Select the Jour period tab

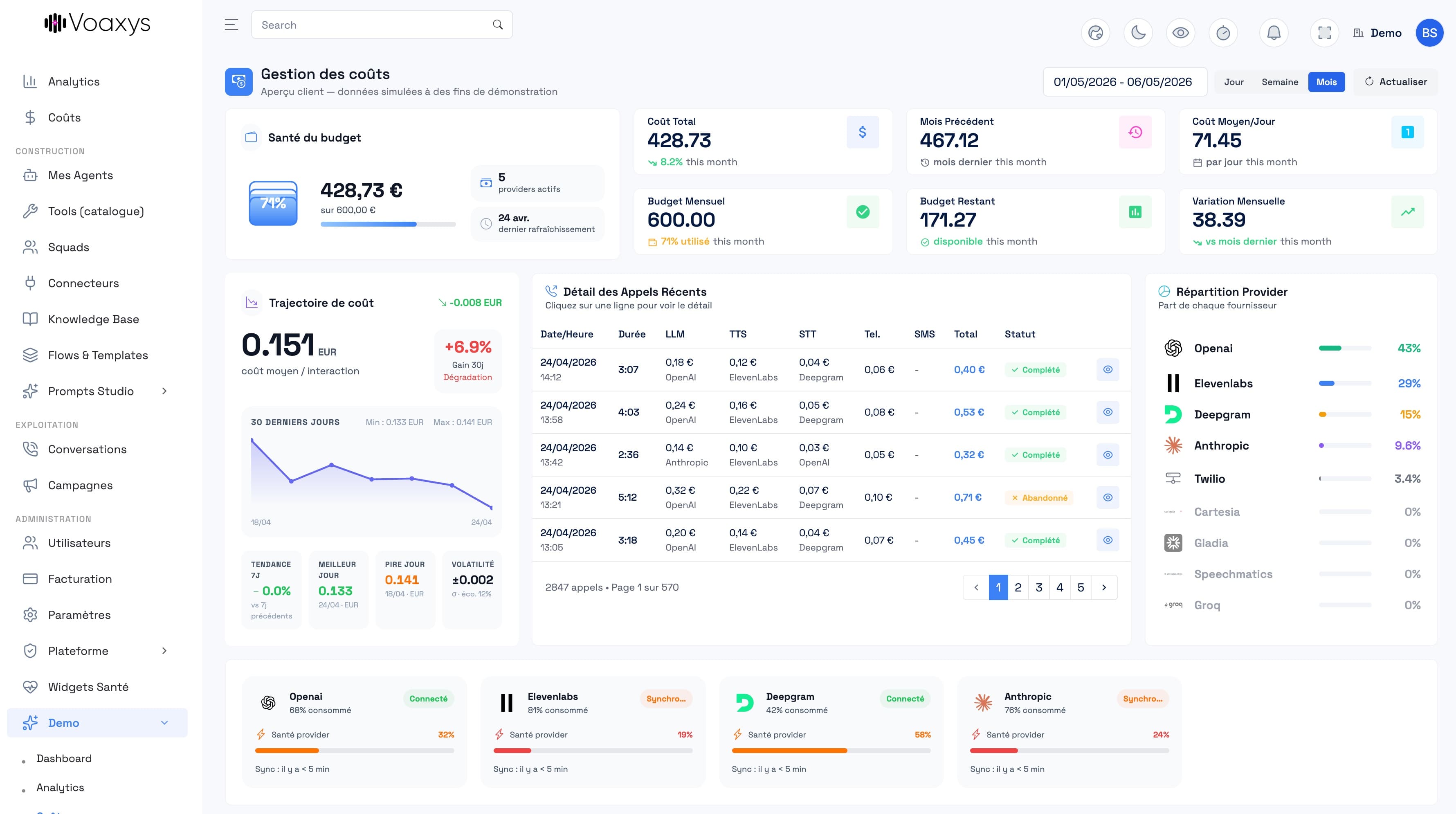pyautogui.click(x=1234, y=81)
